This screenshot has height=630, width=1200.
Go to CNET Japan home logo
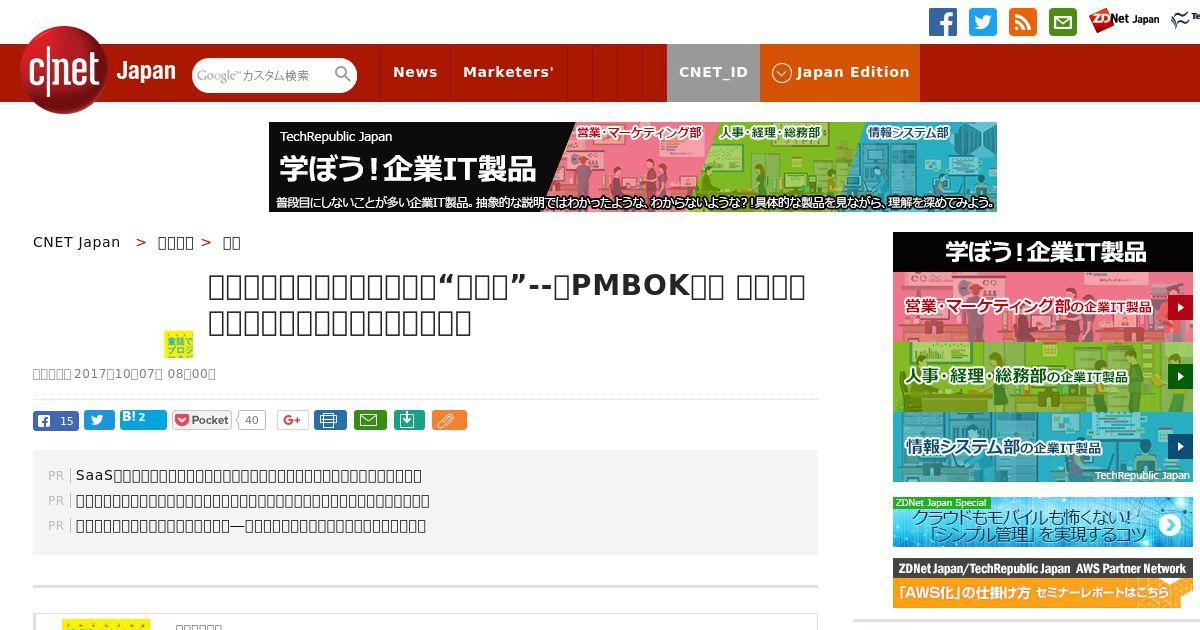(x=98, y=71)
